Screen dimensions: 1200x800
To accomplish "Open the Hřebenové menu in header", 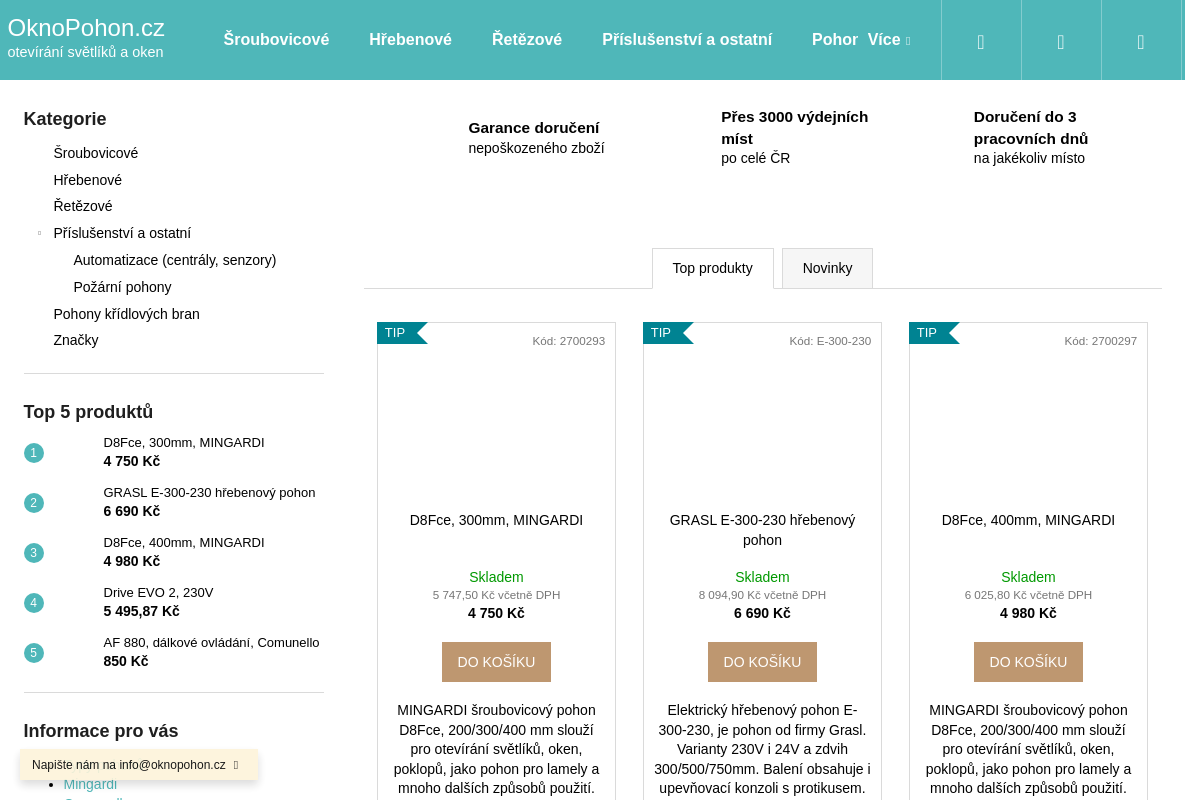I will [x=410, y=40].
